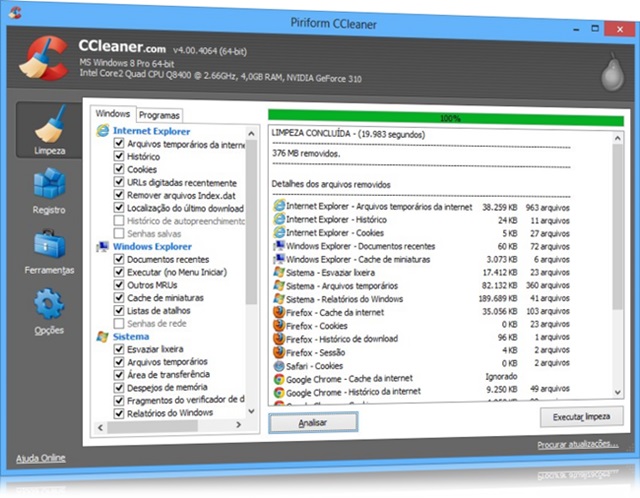Open the Opções gear section
Screen dimensions: 640x498
pos(49,312)
